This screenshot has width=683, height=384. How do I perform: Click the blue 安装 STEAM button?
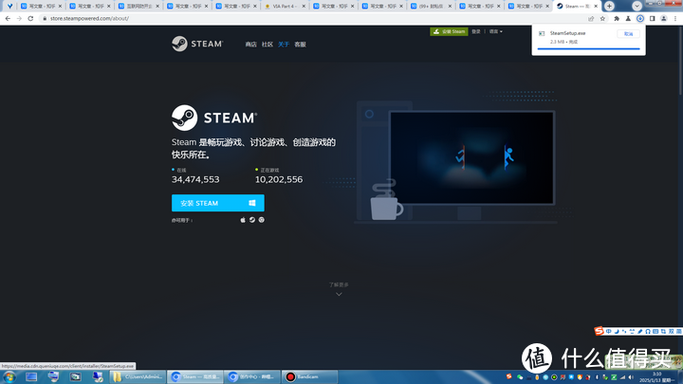pyautogui.click(x=218, y=203)
